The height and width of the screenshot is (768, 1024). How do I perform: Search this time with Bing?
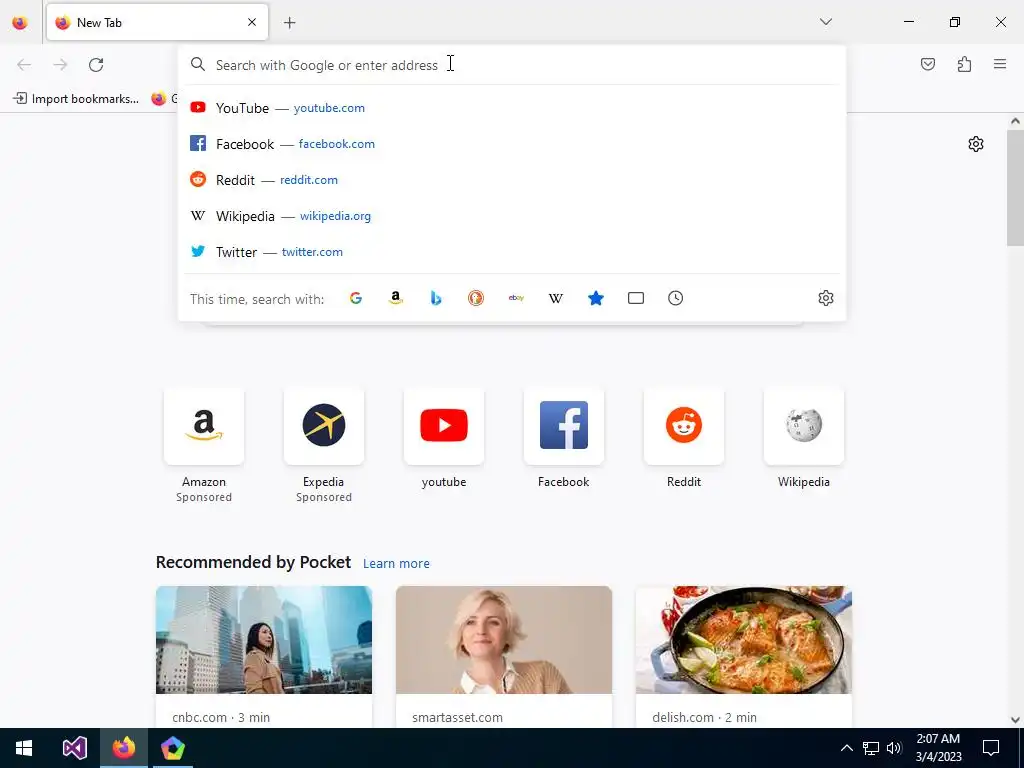[x=436, y=298]
